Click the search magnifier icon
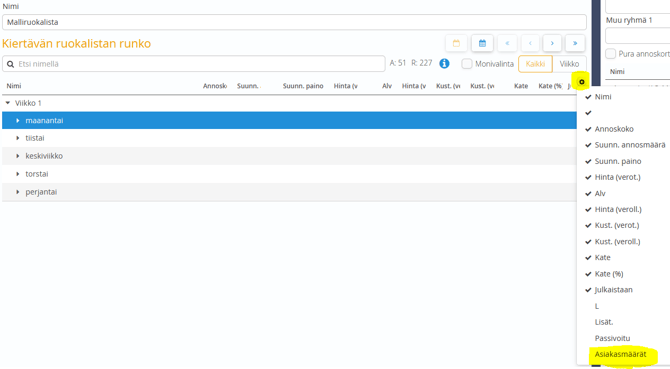Screen dimensions: 670x369 [10, 64]
